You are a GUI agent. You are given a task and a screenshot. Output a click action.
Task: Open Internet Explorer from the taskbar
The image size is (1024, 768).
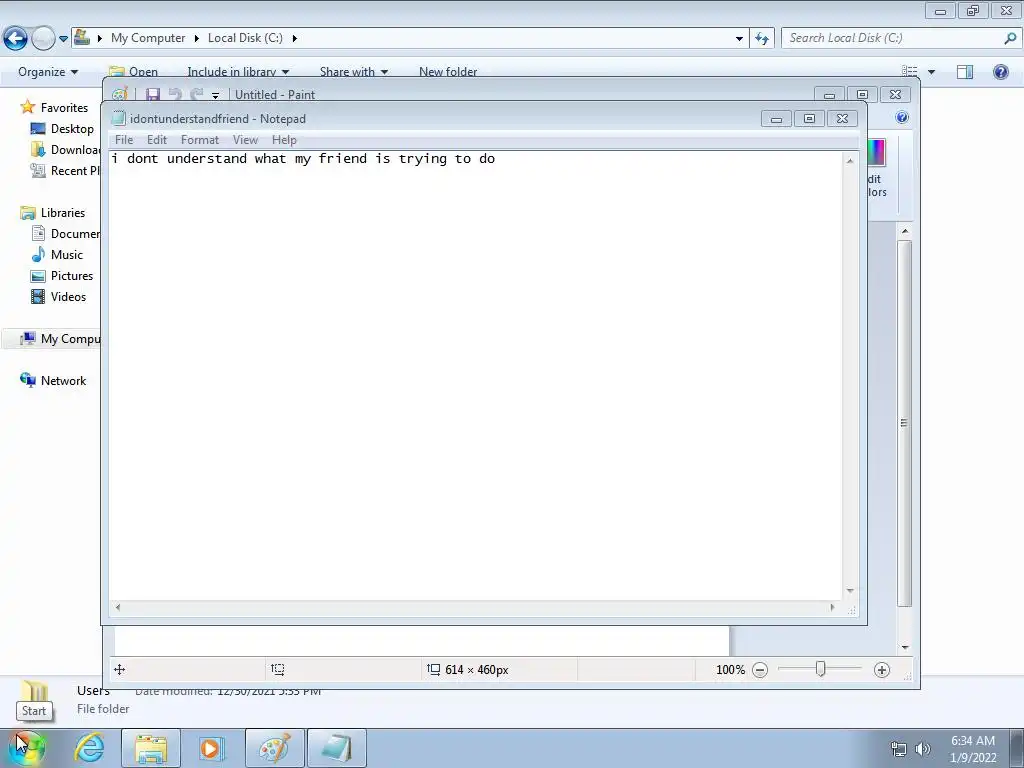point(89,748)
